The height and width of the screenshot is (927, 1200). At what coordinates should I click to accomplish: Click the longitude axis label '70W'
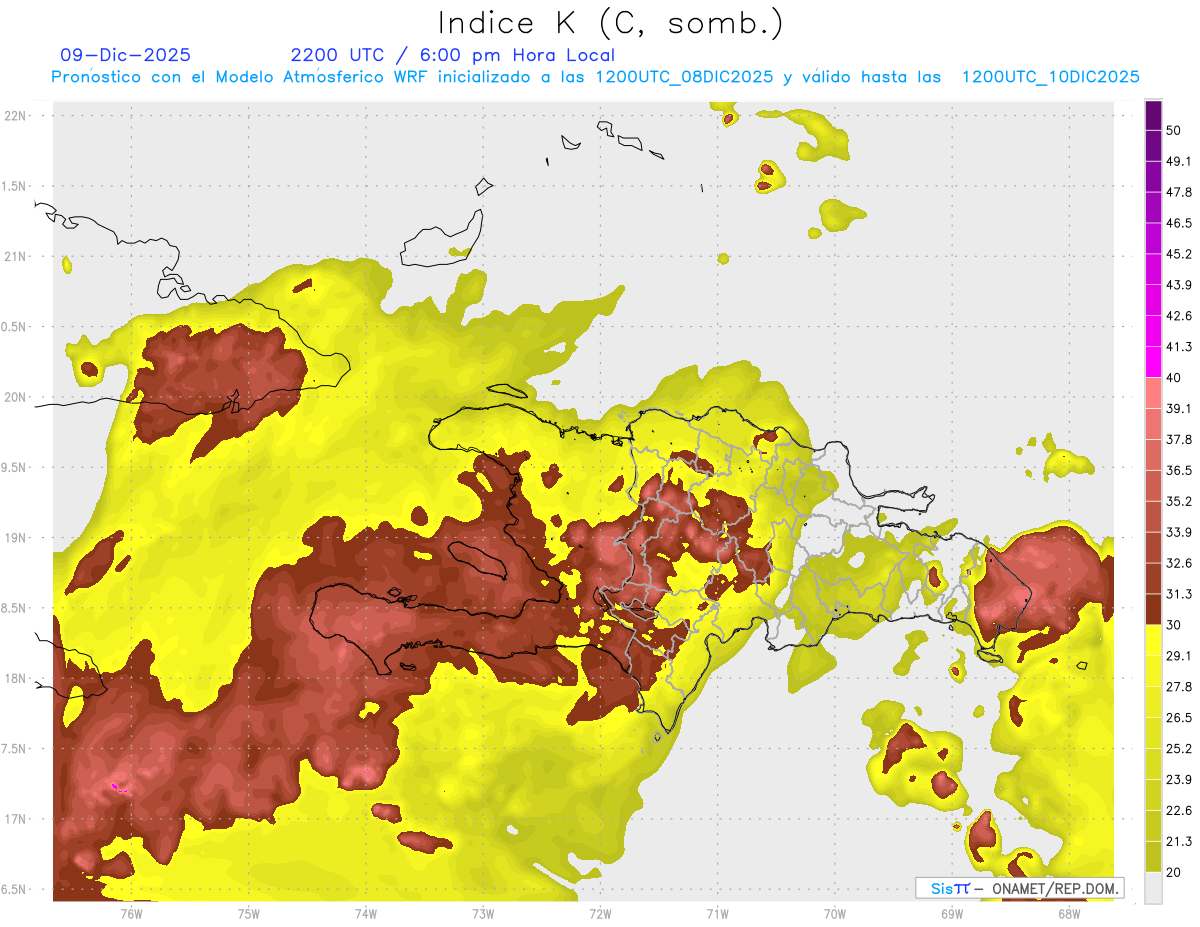point(835,913)
